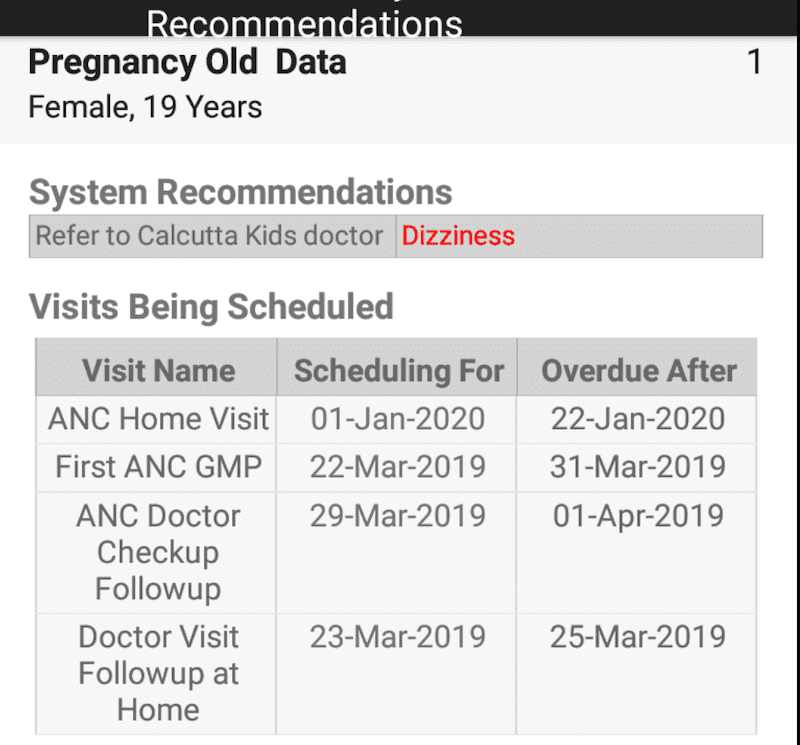Click the Overdue After column header
The width and height of the screenshot is (800, 745).
point(638,370)
